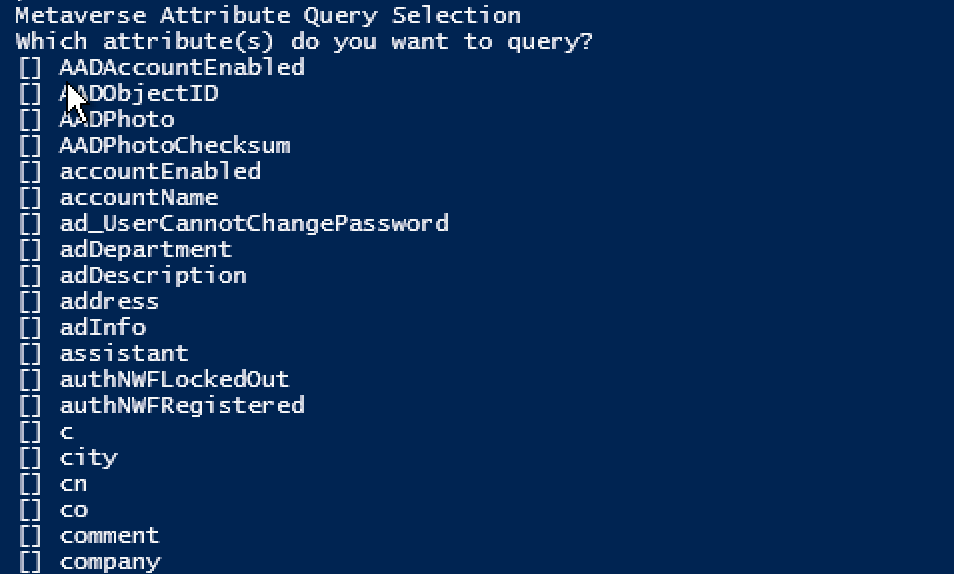Check the city attribute checkbox

[x=30, y=458]
